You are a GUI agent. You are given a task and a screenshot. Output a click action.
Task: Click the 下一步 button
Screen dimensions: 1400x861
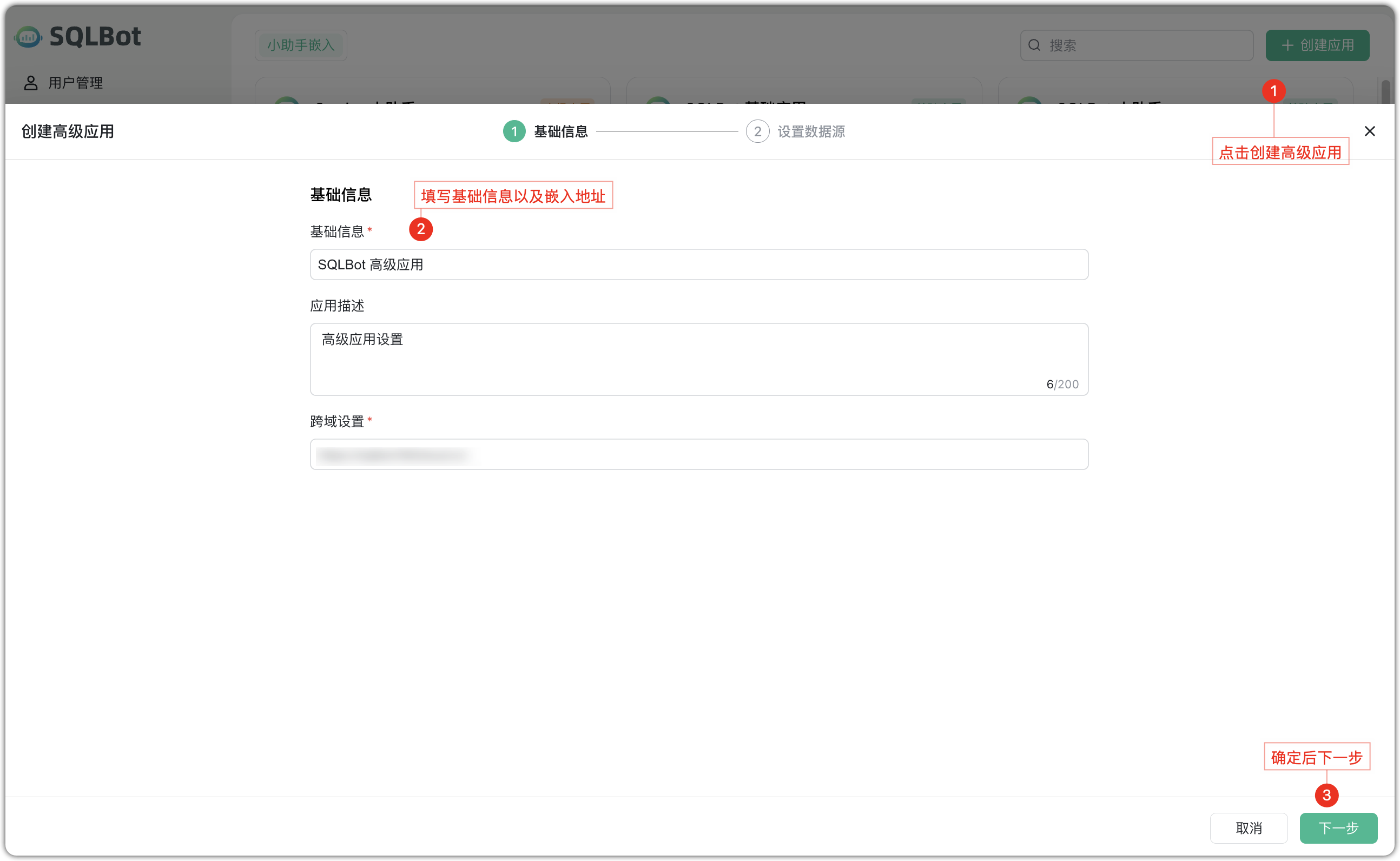[1338, 828]
